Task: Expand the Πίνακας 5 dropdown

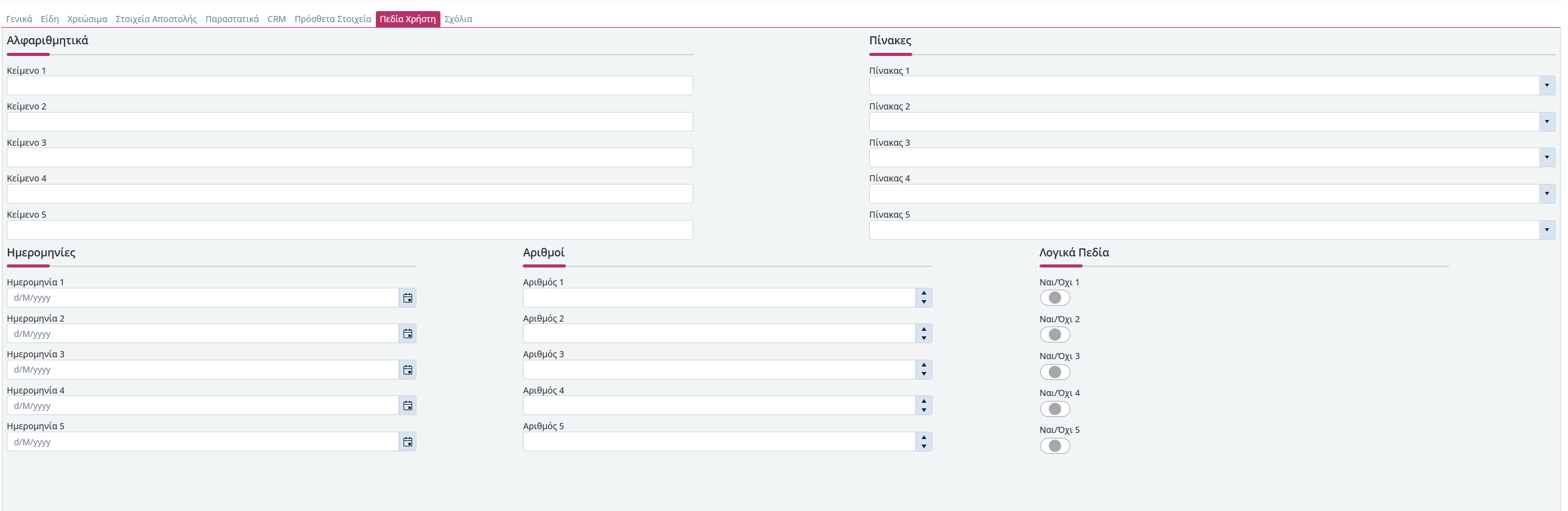Action: click(1546, 230)
